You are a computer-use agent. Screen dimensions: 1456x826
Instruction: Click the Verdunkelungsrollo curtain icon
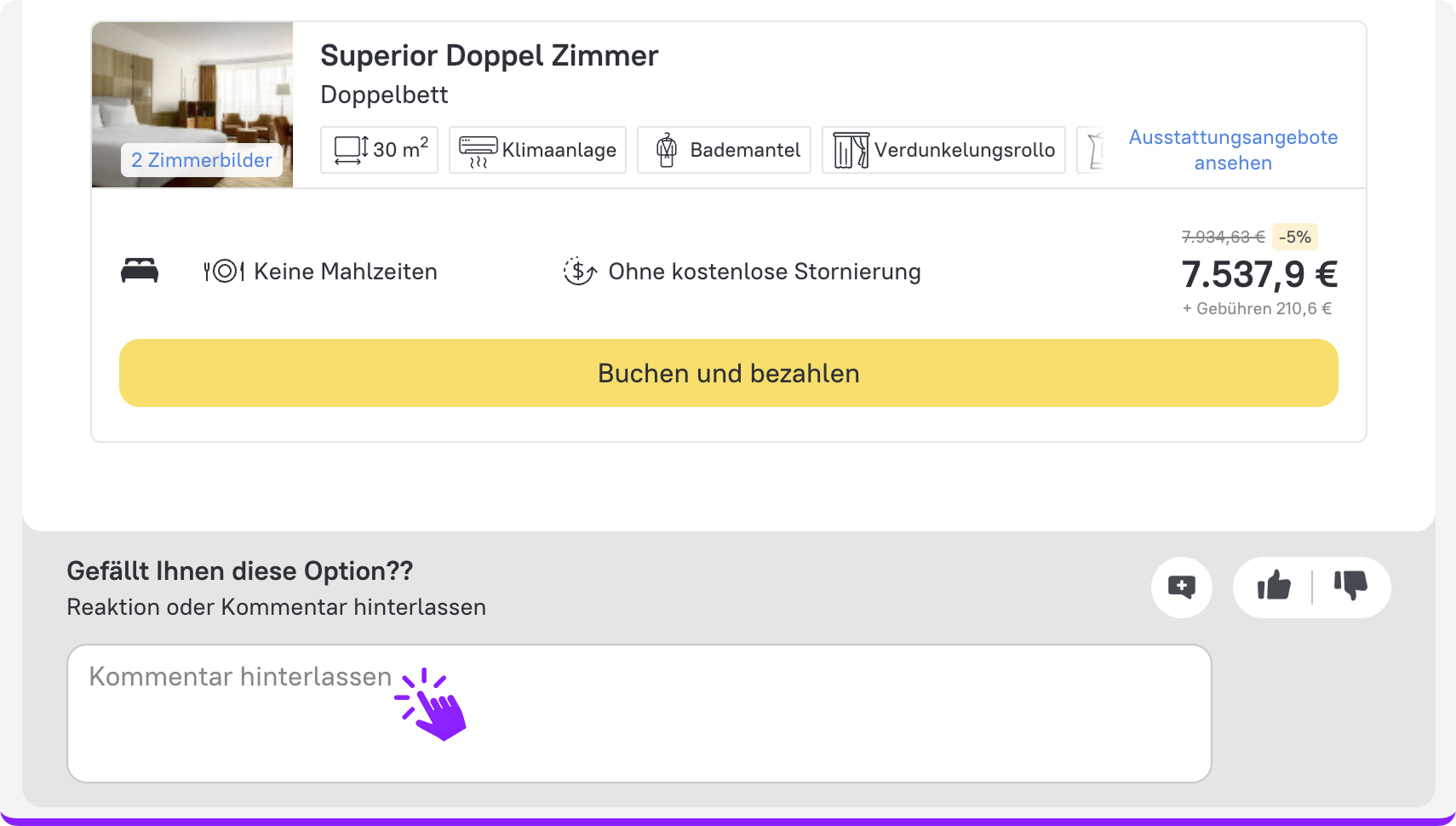[851, 150]
